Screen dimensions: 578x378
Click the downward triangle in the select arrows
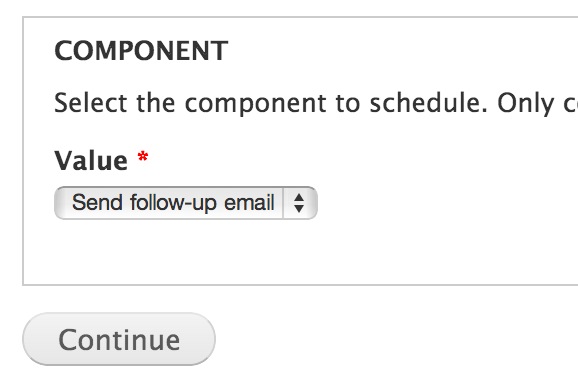299,209
